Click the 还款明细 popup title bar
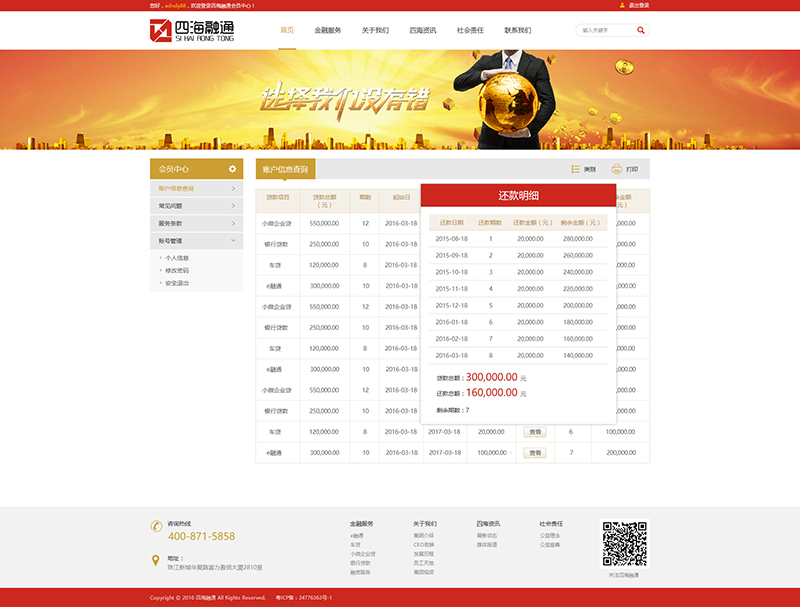The image size is (800, 607). click(x=518, y=195)
